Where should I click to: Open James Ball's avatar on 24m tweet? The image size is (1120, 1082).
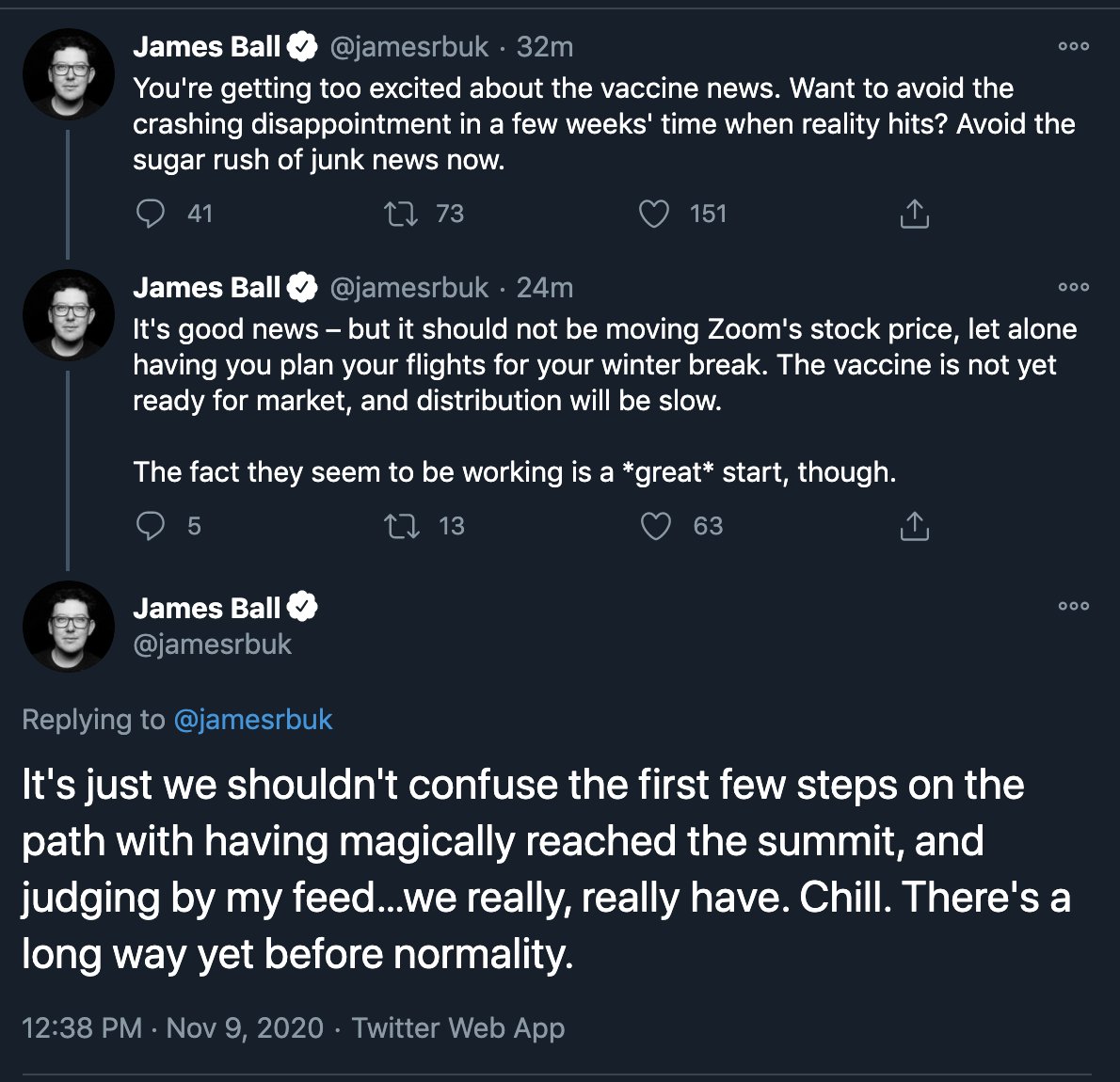pos(68,315)
